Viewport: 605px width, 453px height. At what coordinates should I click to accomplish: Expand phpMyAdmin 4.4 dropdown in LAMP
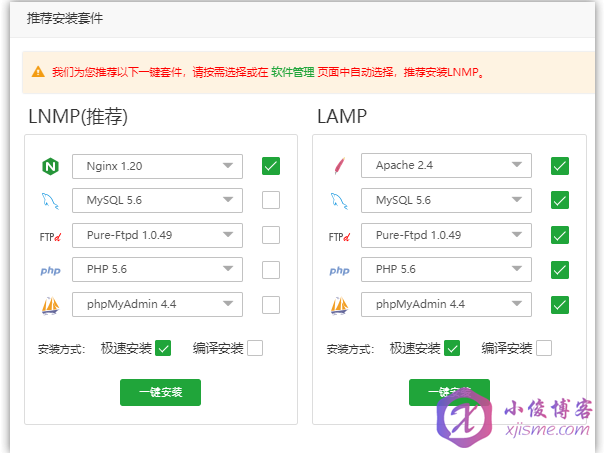[x=446, y=304]
